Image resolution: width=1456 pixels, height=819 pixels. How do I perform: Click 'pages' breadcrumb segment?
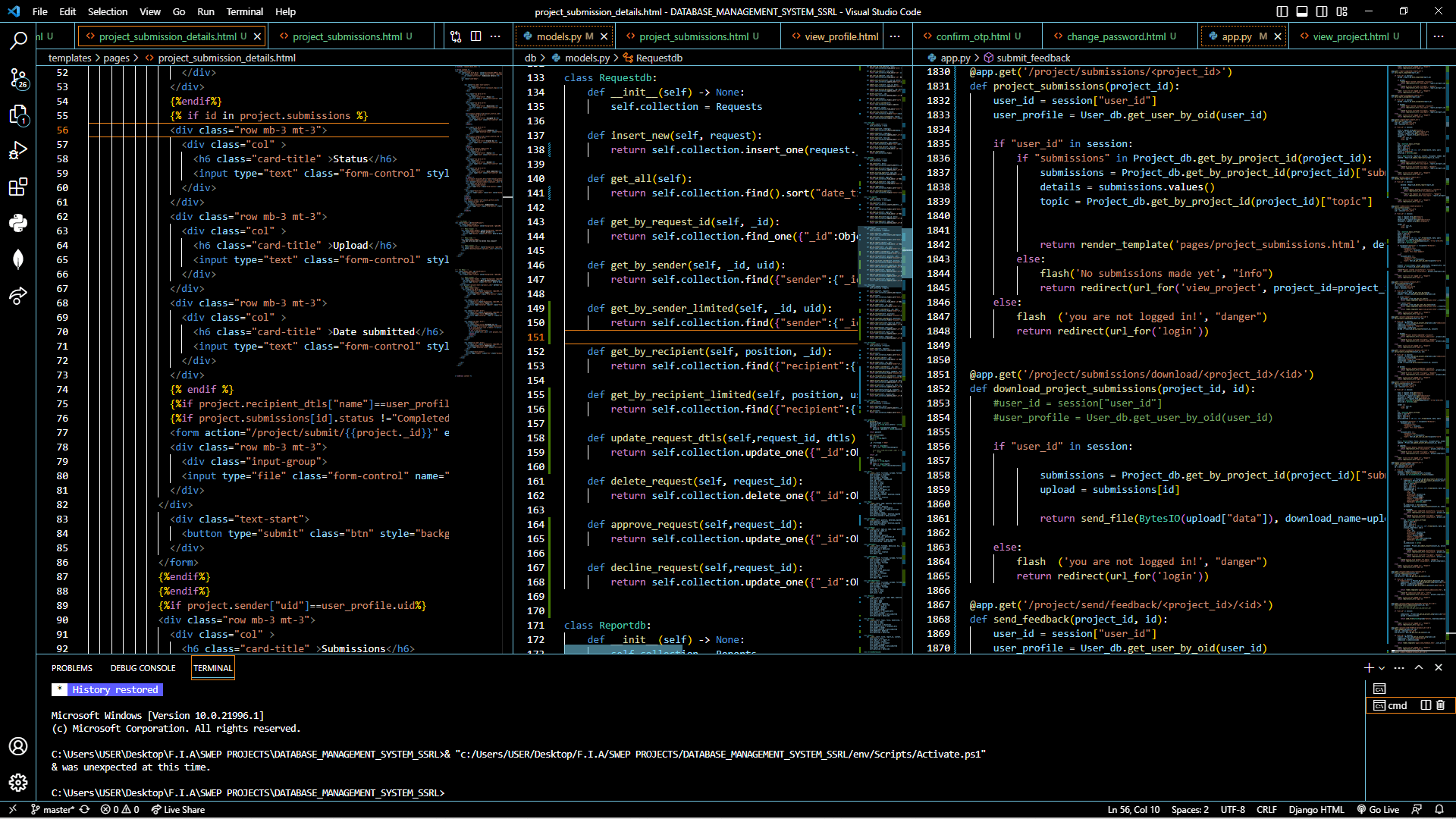coord(117,58)
